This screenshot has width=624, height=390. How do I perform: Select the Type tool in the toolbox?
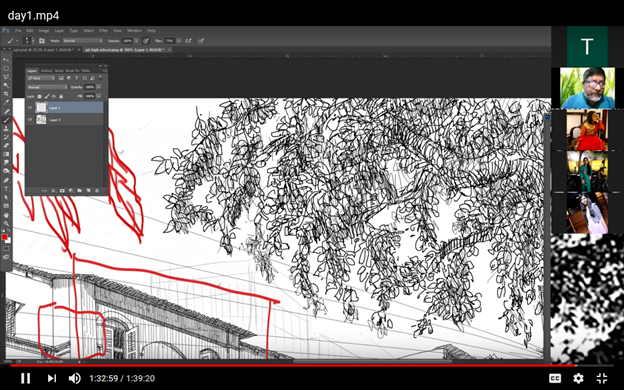[x=6, y=189]
